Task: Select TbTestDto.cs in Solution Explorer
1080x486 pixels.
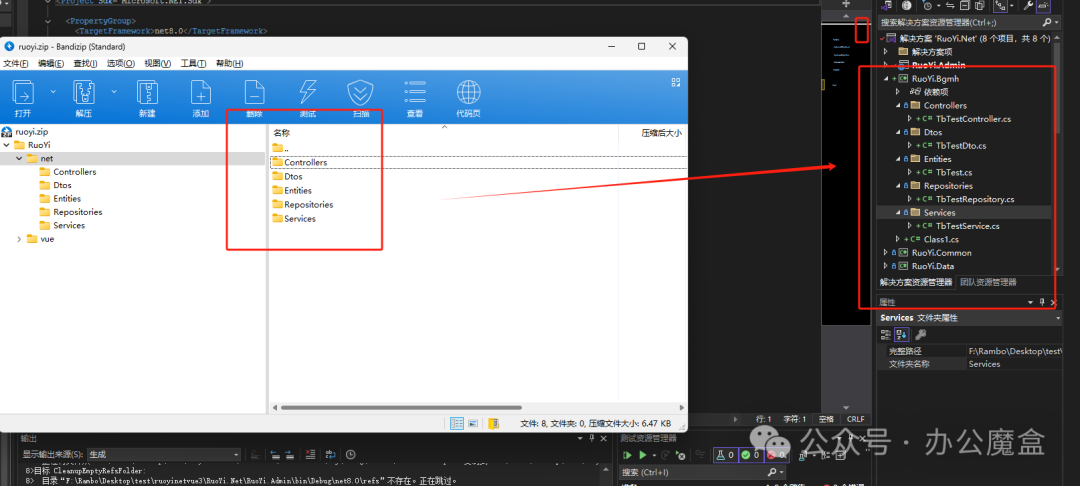Action: click(x=961, y=145)
